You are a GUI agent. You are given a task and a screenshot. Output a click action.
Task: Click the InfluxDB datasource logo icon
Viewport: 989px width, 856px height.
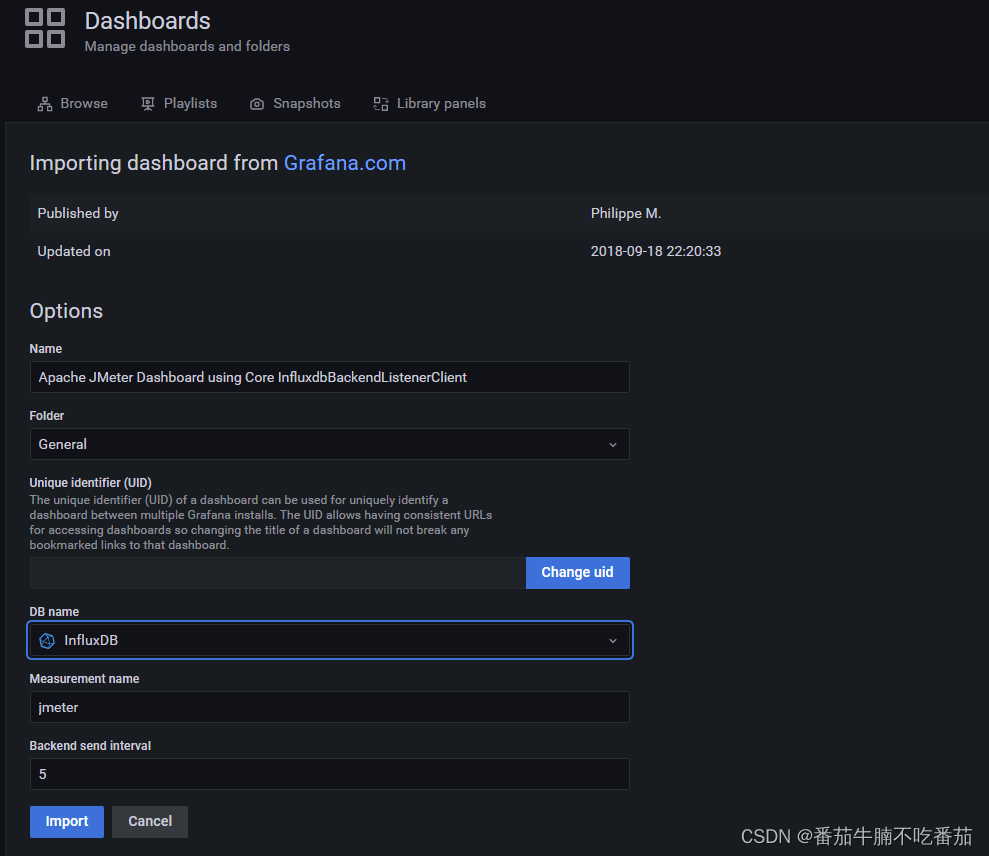pyautogui.click(x=47, y=640)
